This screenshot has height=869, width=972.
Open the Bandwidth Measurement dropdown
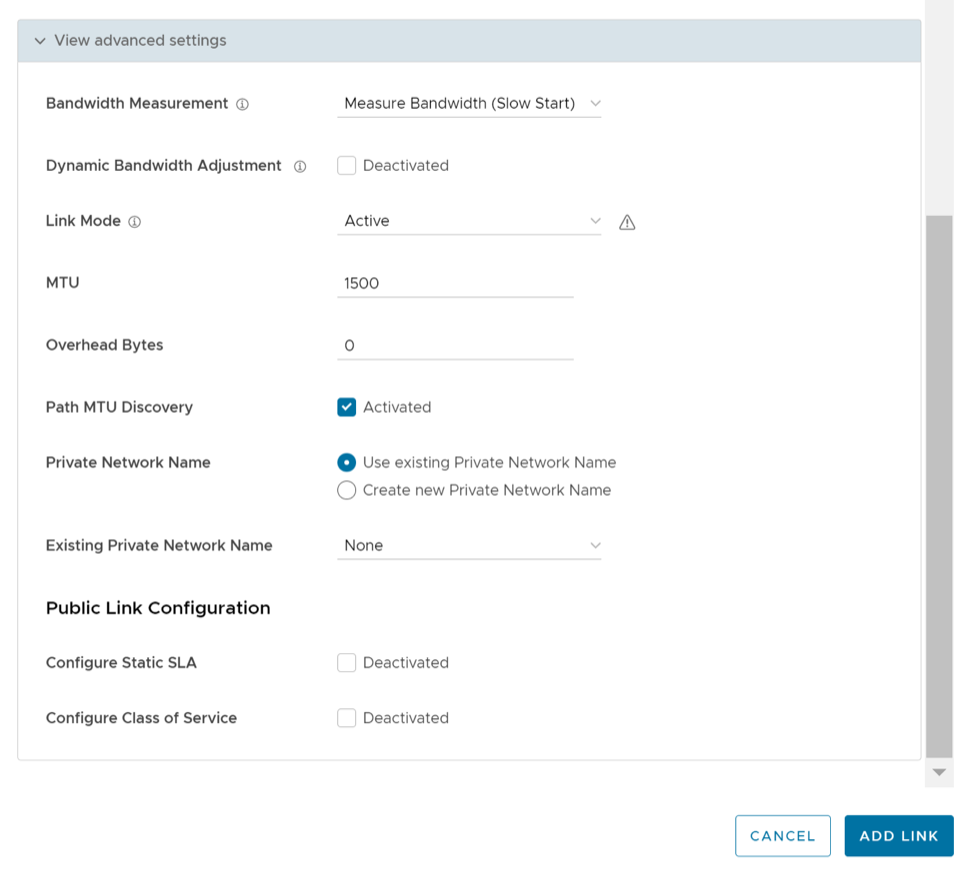[469, 103]
